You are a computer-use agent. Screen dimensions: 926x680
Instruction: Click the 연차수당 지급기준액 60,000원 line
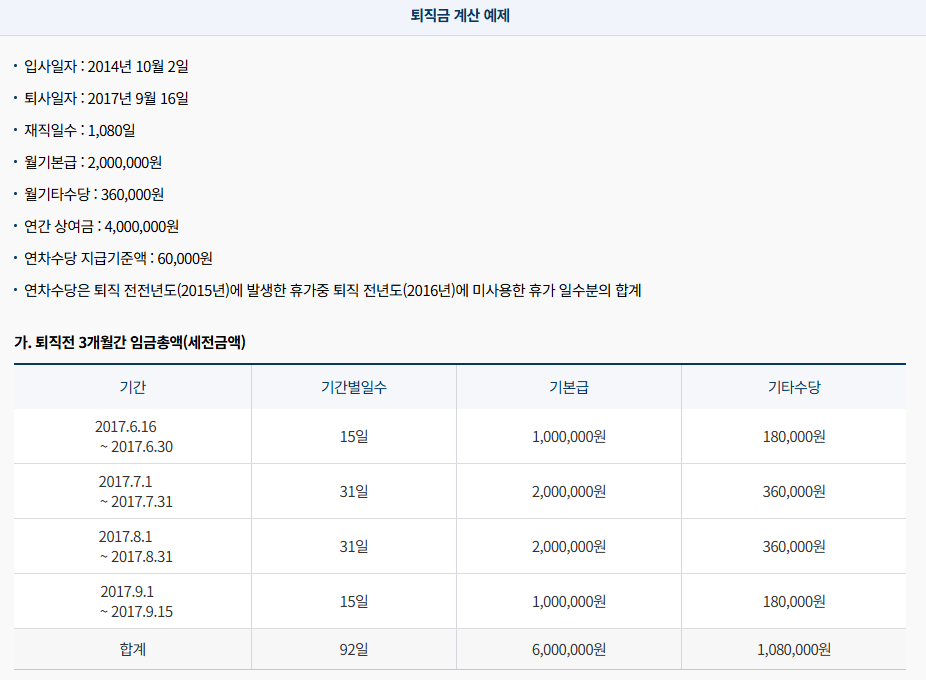pyautogui.click(x=118, y=258)
